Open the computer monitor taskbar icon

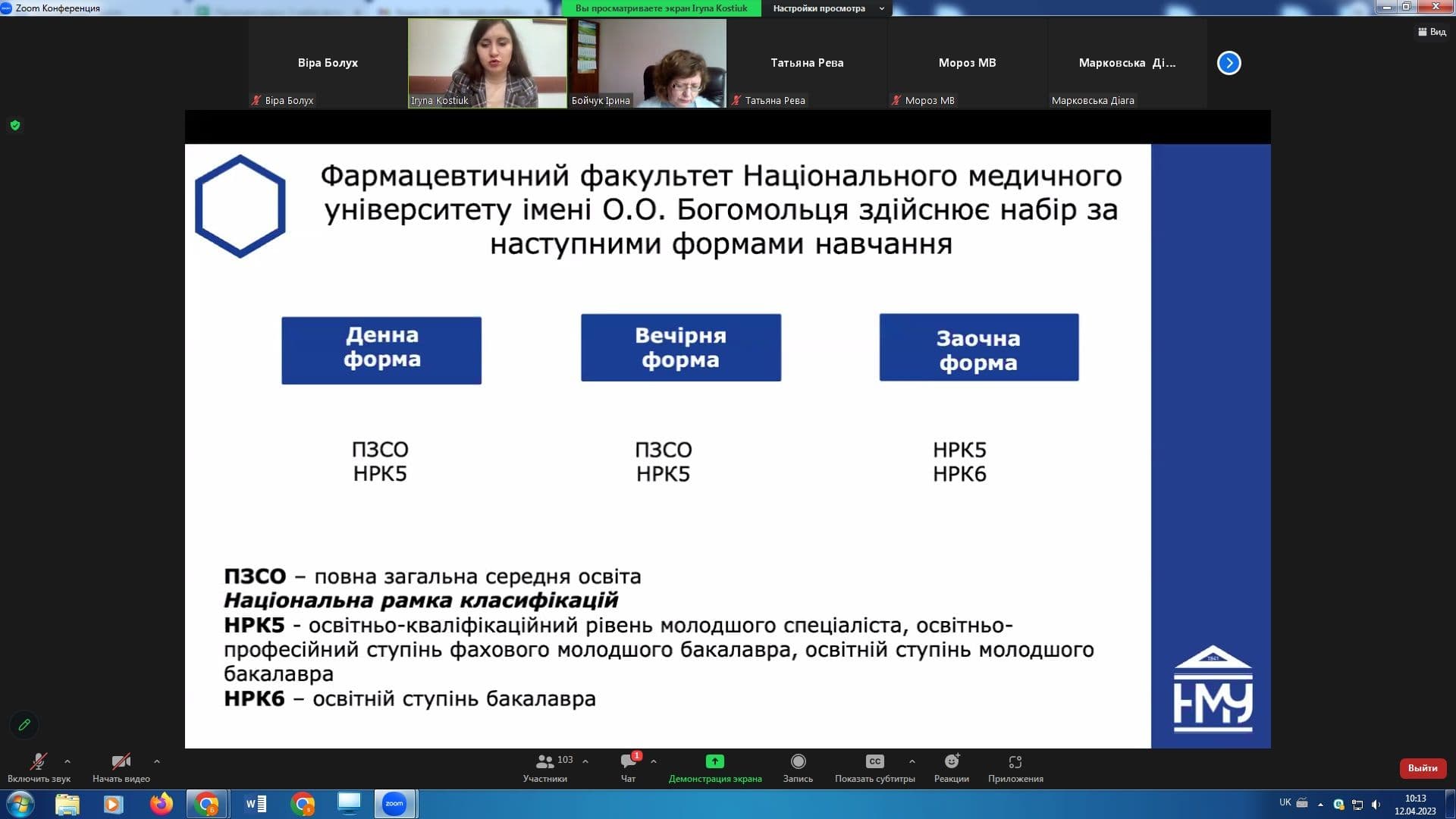tap(349, 804)
